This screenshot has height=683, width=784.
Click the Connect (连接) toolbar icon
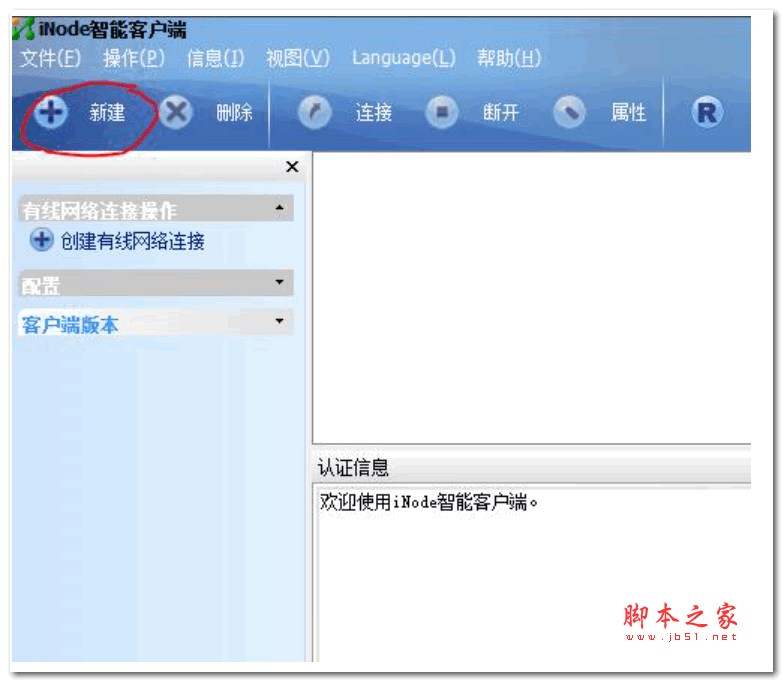click(x=315, y=113)
